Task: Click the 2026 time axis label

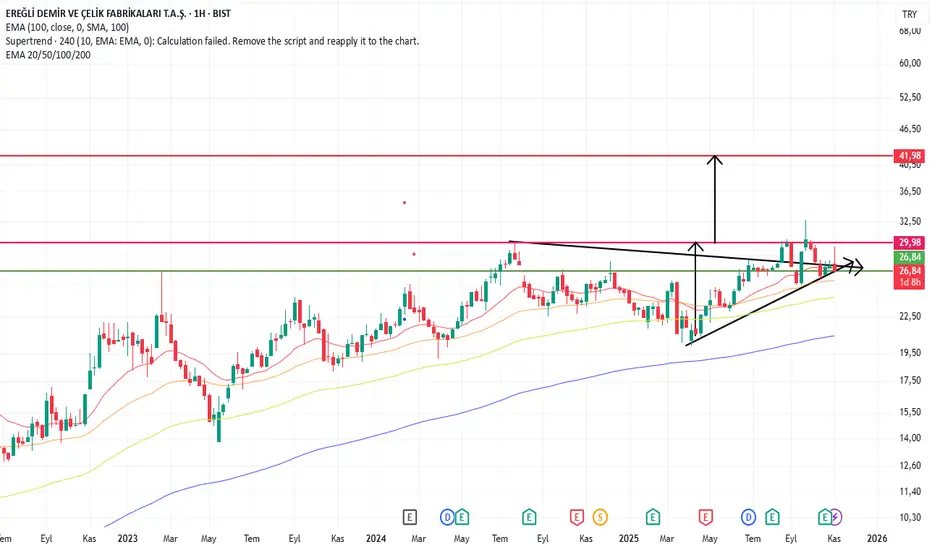Action: [877, 538]
